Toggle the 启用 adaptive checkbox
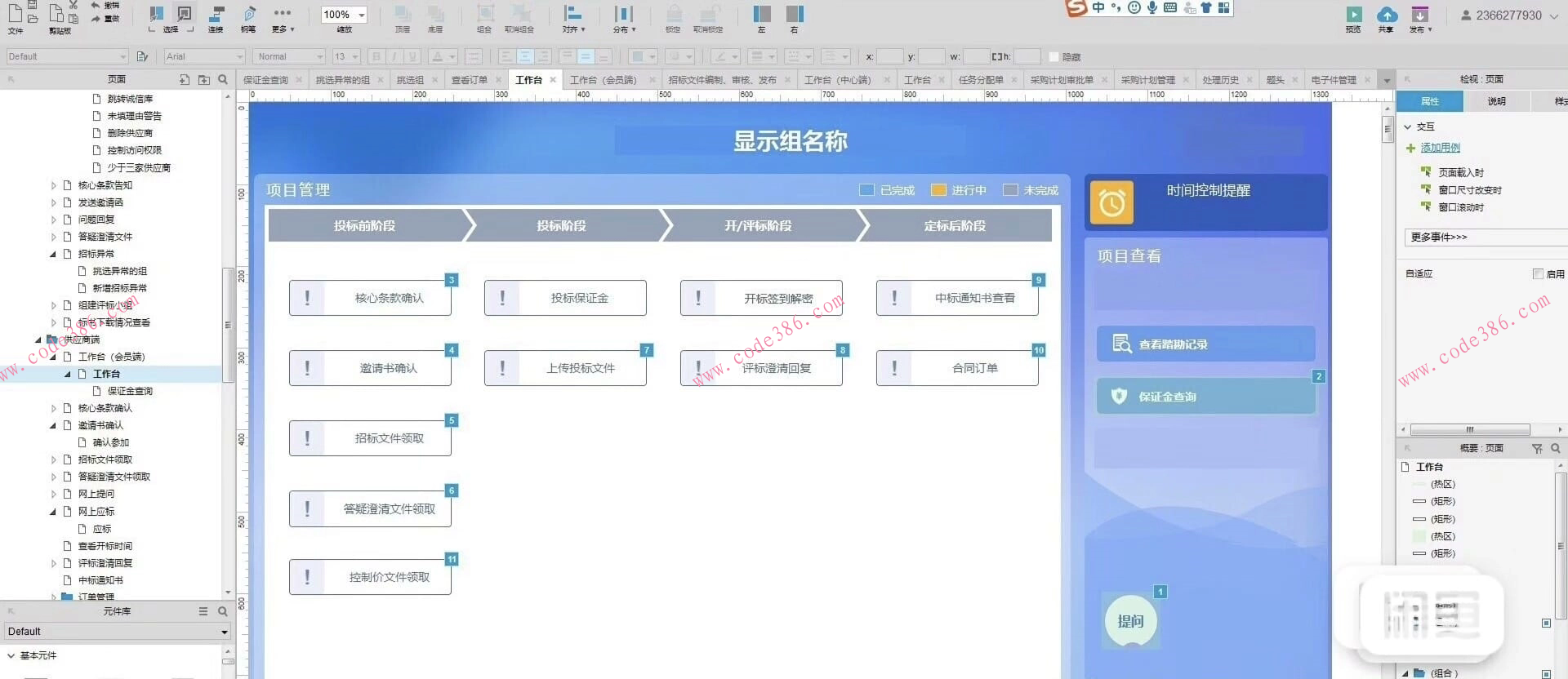 [x=1538, y=273]
